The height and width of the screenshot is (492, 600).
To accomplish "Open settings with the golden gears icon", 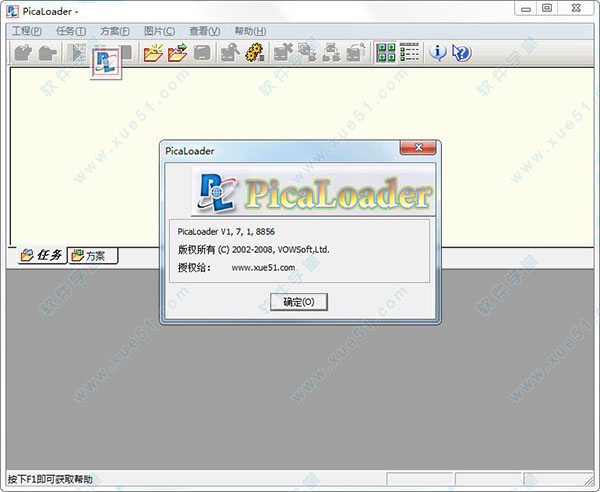I will [x=255, y=52].
